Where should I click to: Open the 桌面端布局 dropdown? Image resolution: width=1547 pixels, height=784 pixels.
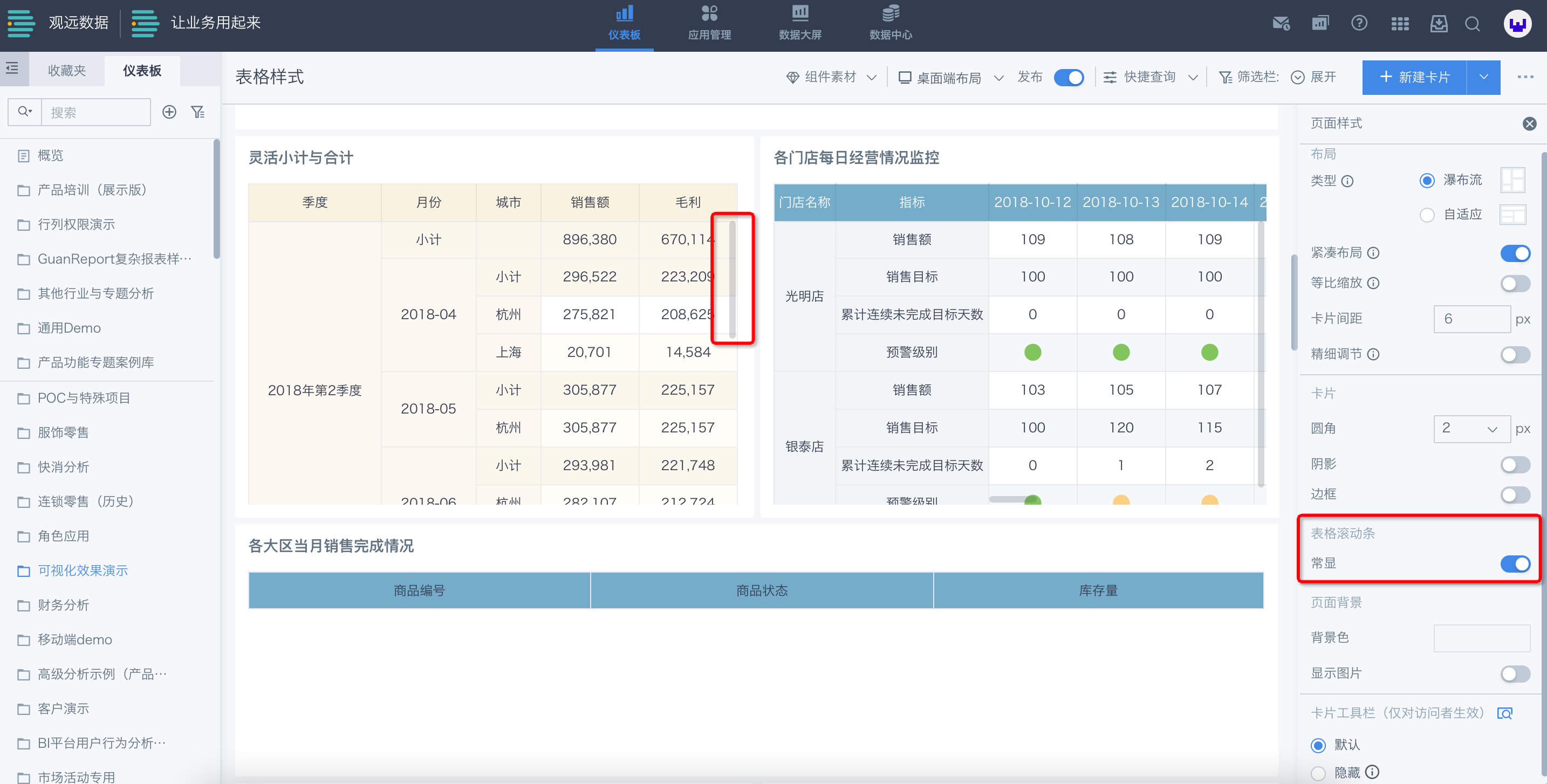950,78
